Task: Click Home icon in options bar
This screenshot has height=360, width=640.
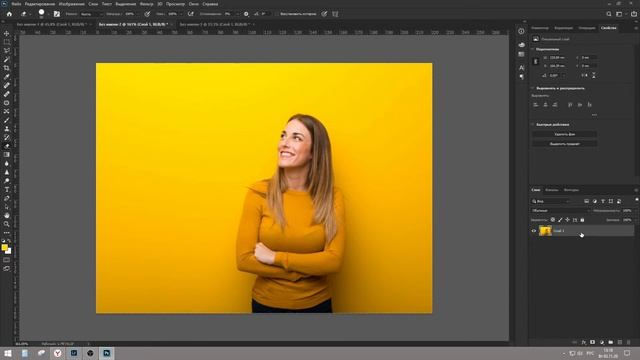Action: click(9, 14)
